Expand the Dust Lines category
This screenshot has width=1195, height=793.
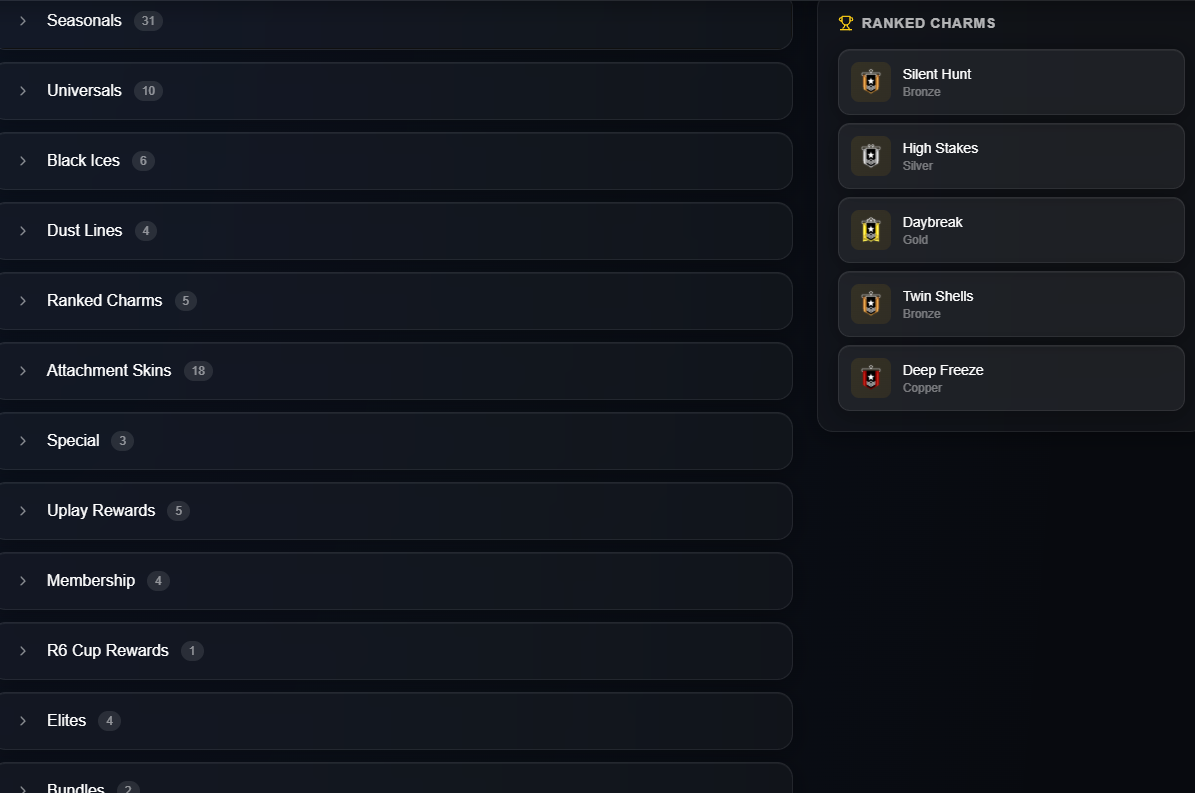pyautogui.click(x=395, y=231)
